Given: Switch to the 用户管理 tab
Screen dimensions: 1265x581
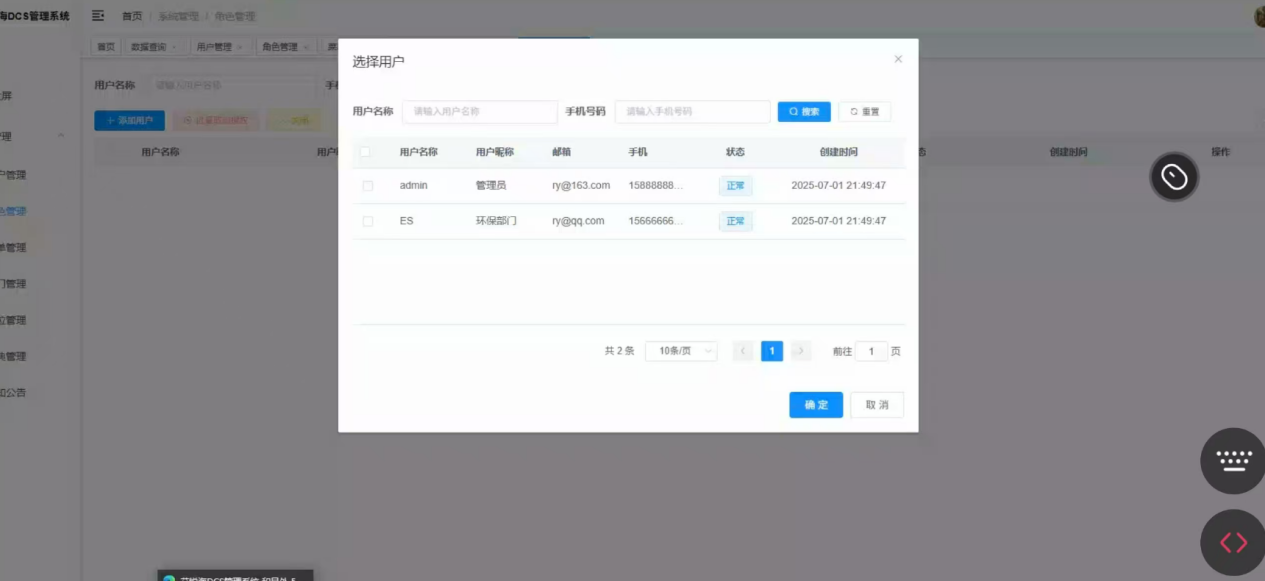Looking at the screenshot, I should click(x=219, y=47).
